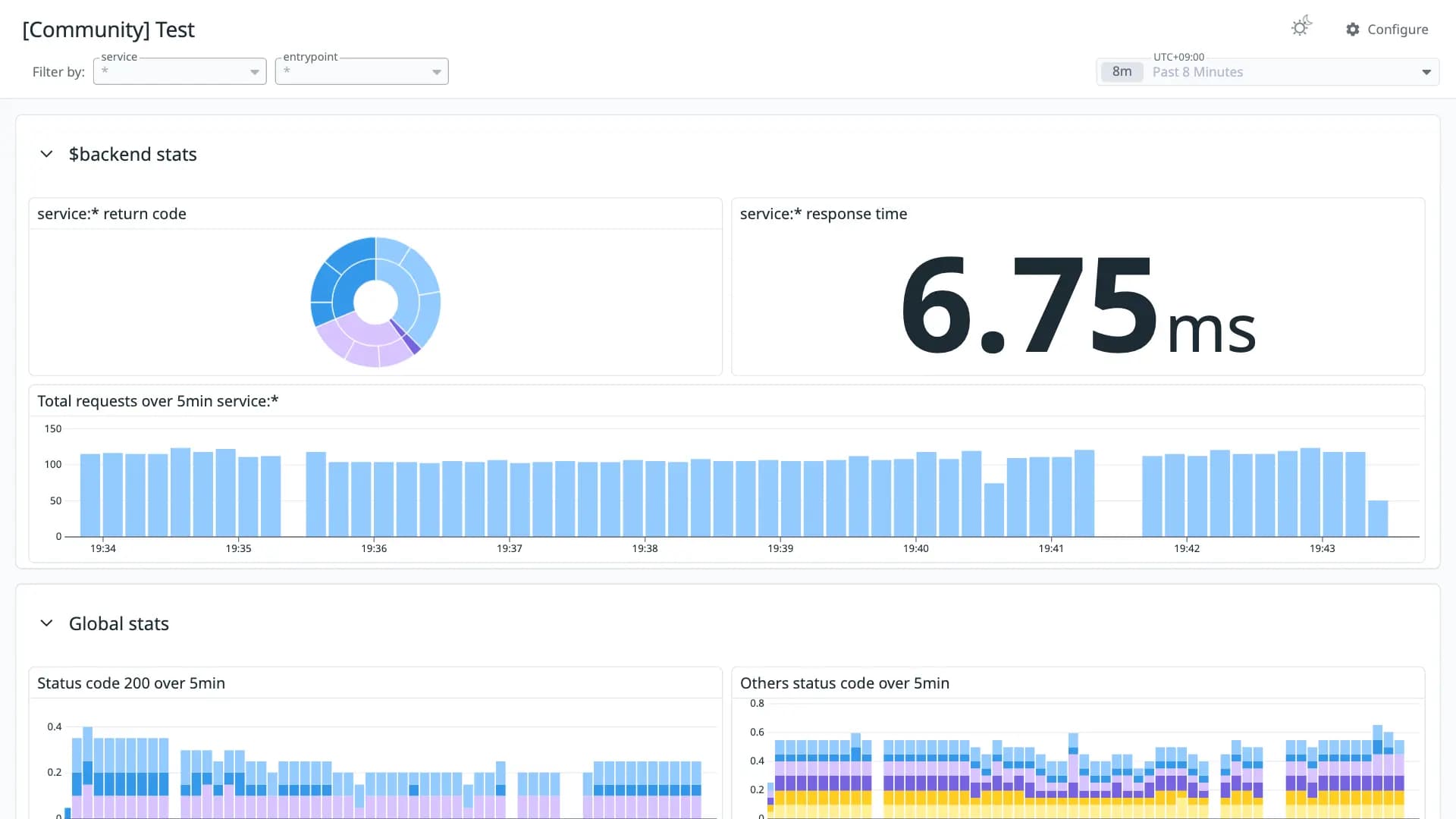This screenshot has height=819, width=1456.
Task: Click the 8m time badge
Action: [1122, 72]
